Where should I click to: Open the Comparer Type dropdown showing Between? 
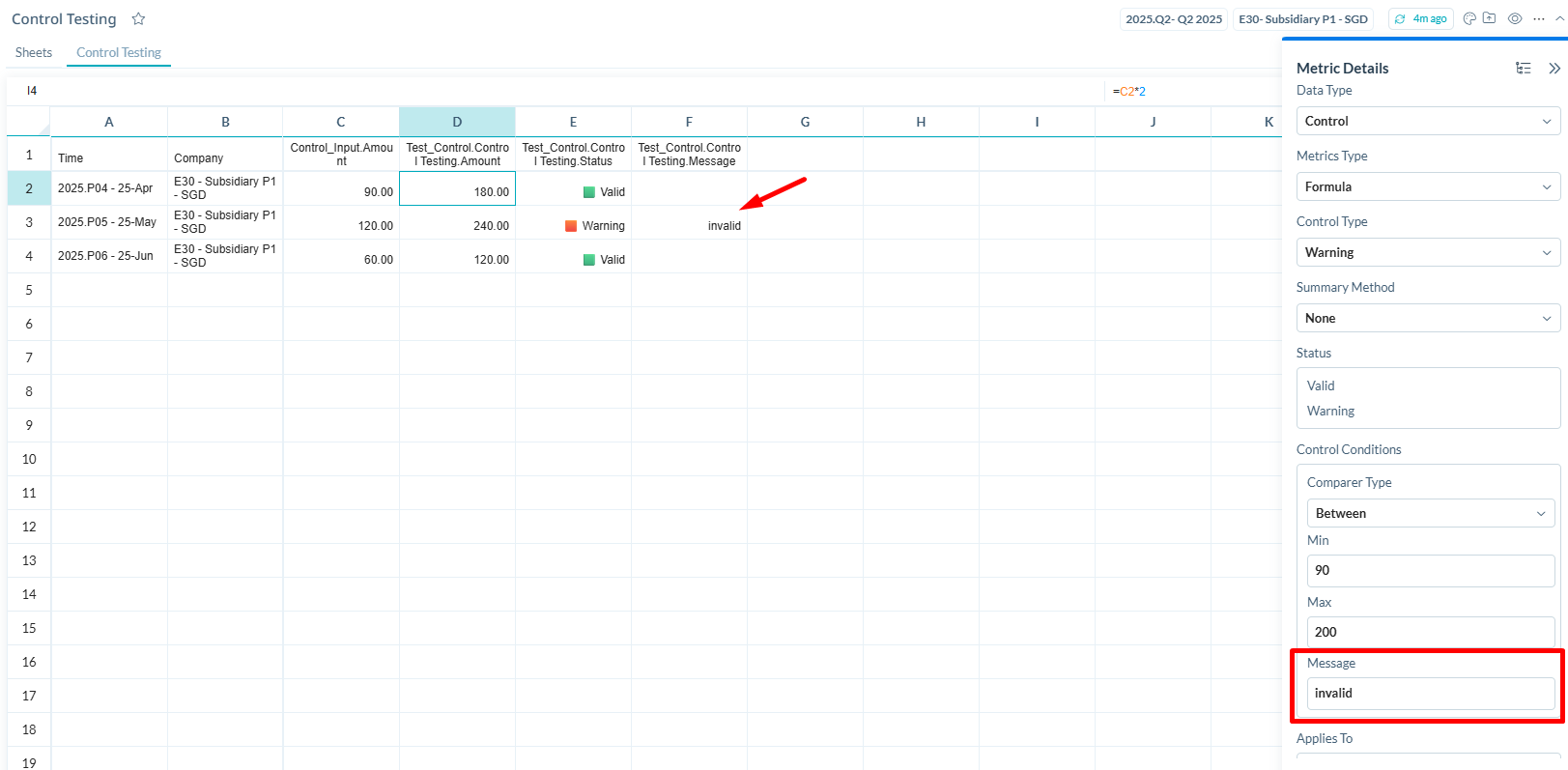[x=1430, y=513]
